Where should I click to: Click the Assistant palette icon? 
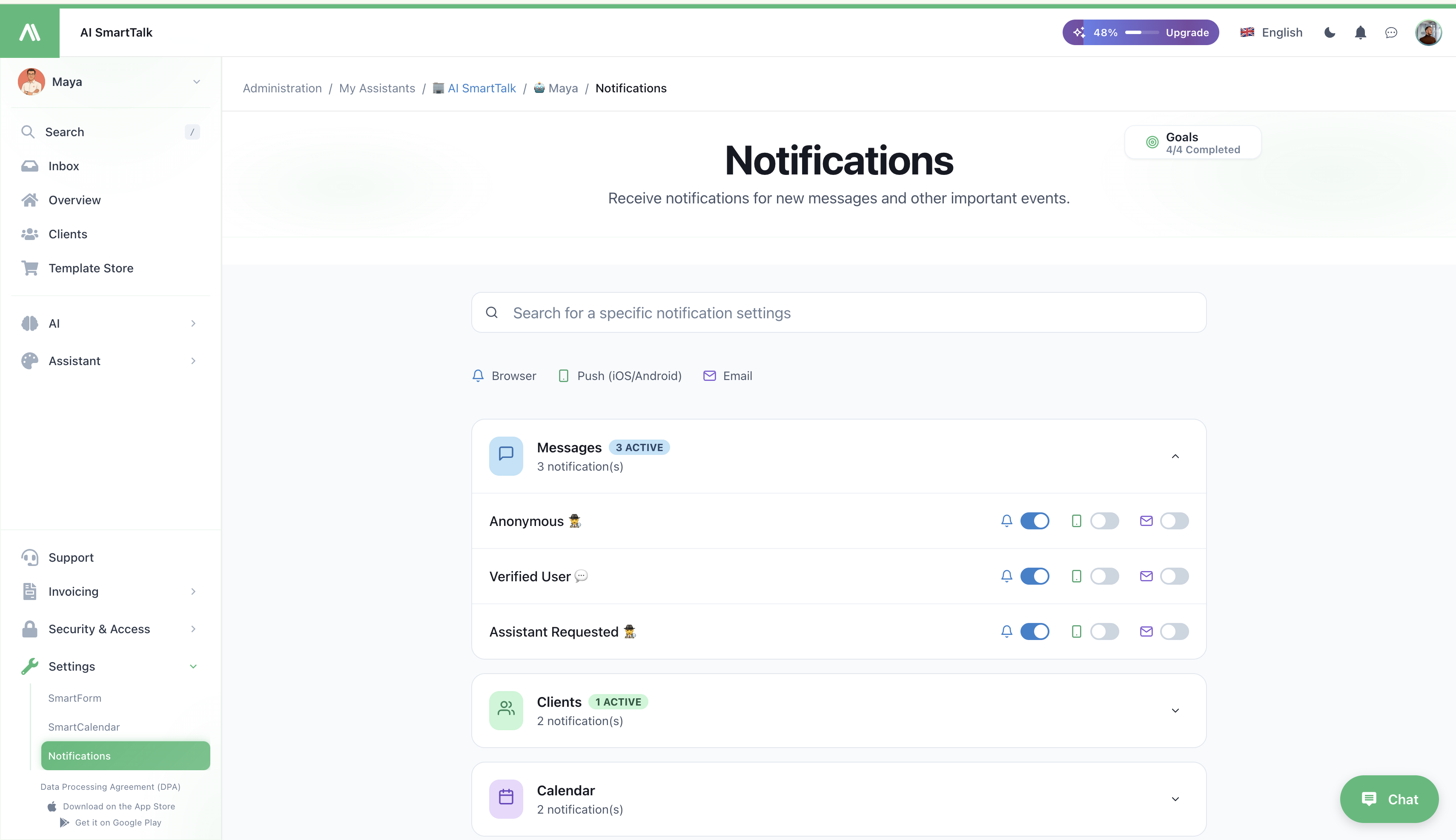pyautogui.click(x=29, y=361)
